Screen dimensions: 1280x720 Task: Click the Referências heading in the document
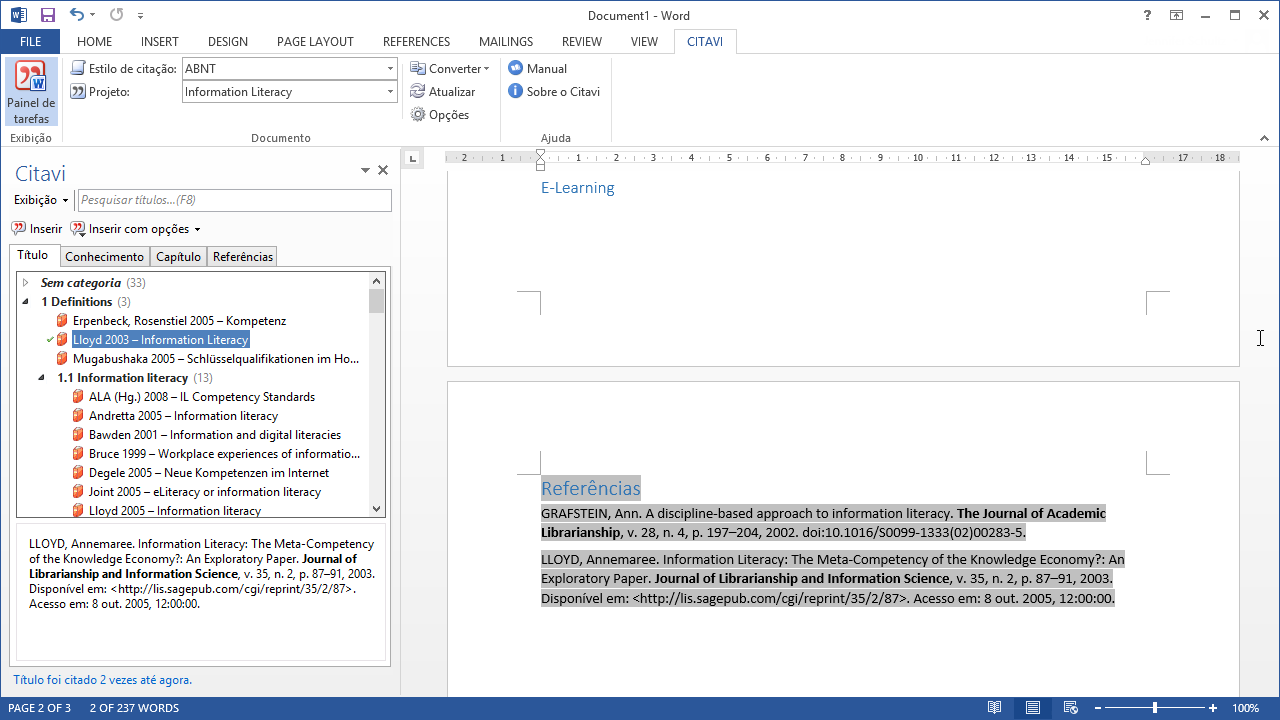tap(591, 488)
